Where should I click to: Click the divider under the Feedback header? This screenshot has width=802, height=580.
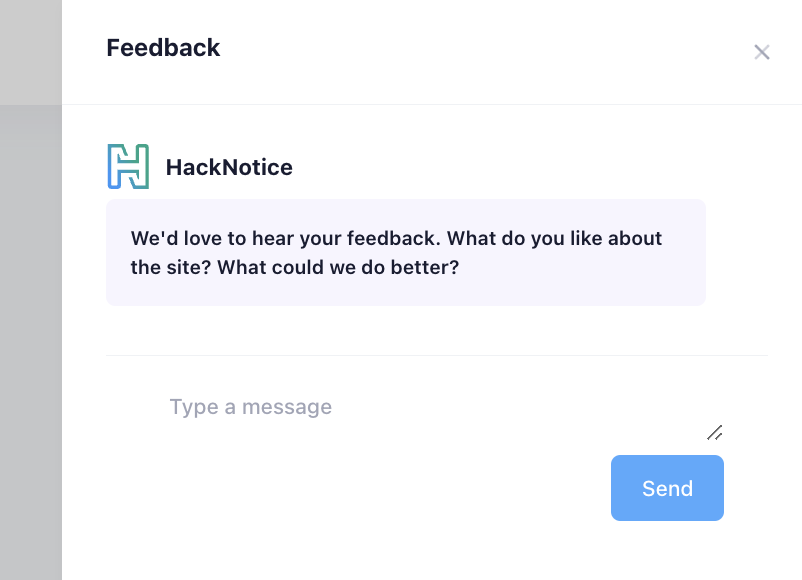[432, 104]
